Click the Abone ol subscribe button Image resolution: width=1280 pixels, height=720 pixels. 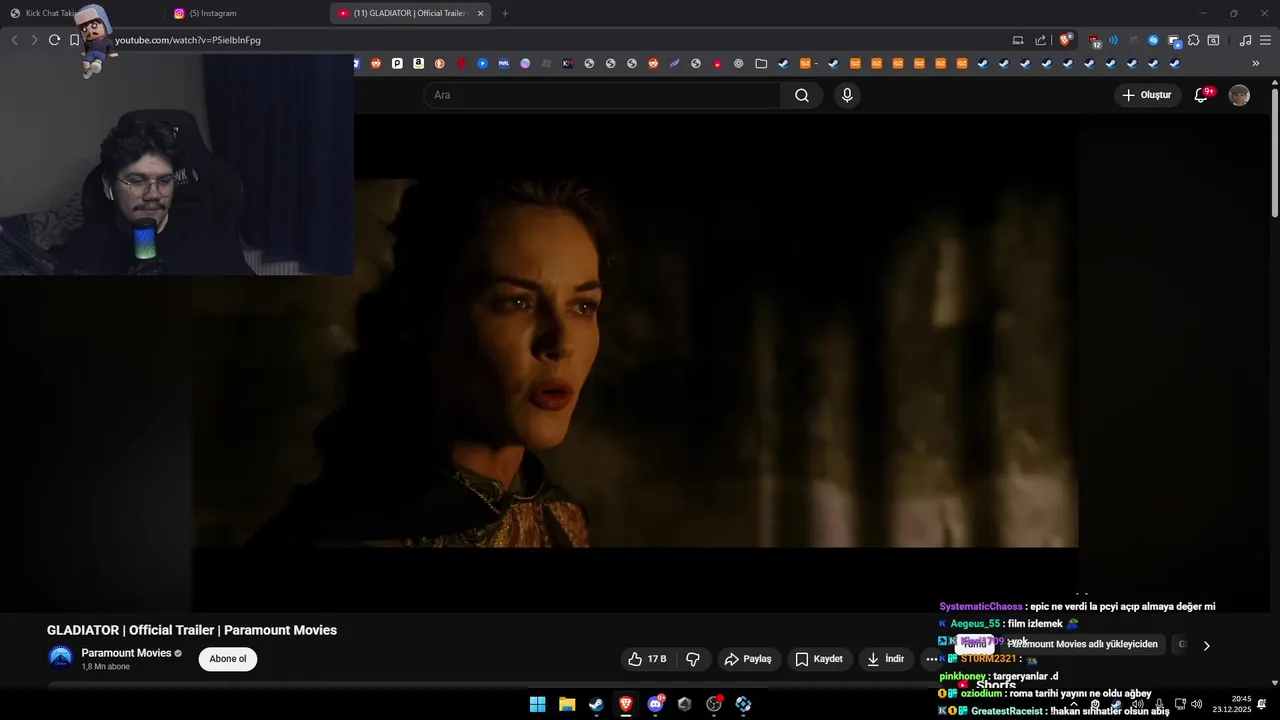click(228, 659)
